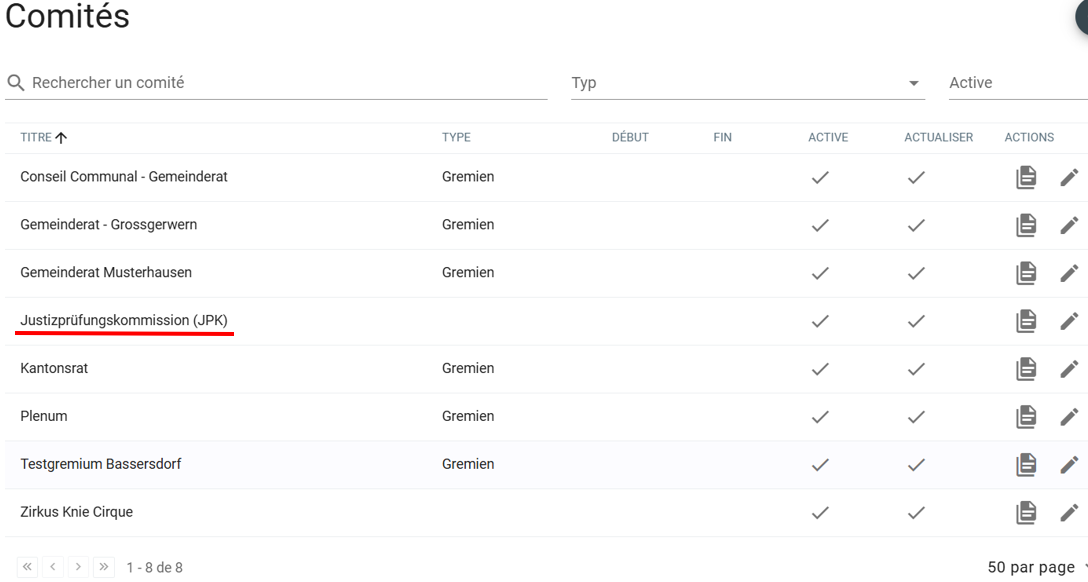The image size is (1088, 582).
Task: Go to the last page arrow
Action: [x=104, y=567]
